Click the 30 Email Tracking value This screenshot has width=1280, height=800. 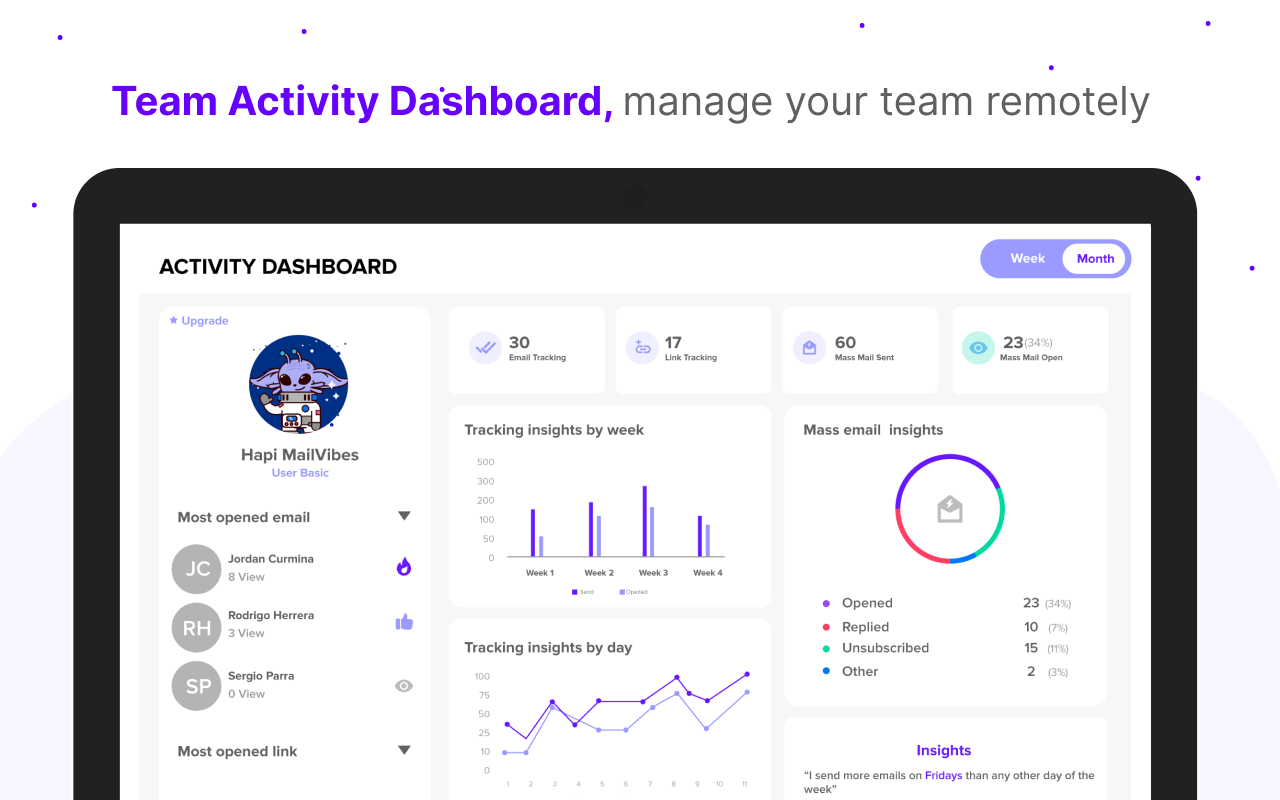519,343
